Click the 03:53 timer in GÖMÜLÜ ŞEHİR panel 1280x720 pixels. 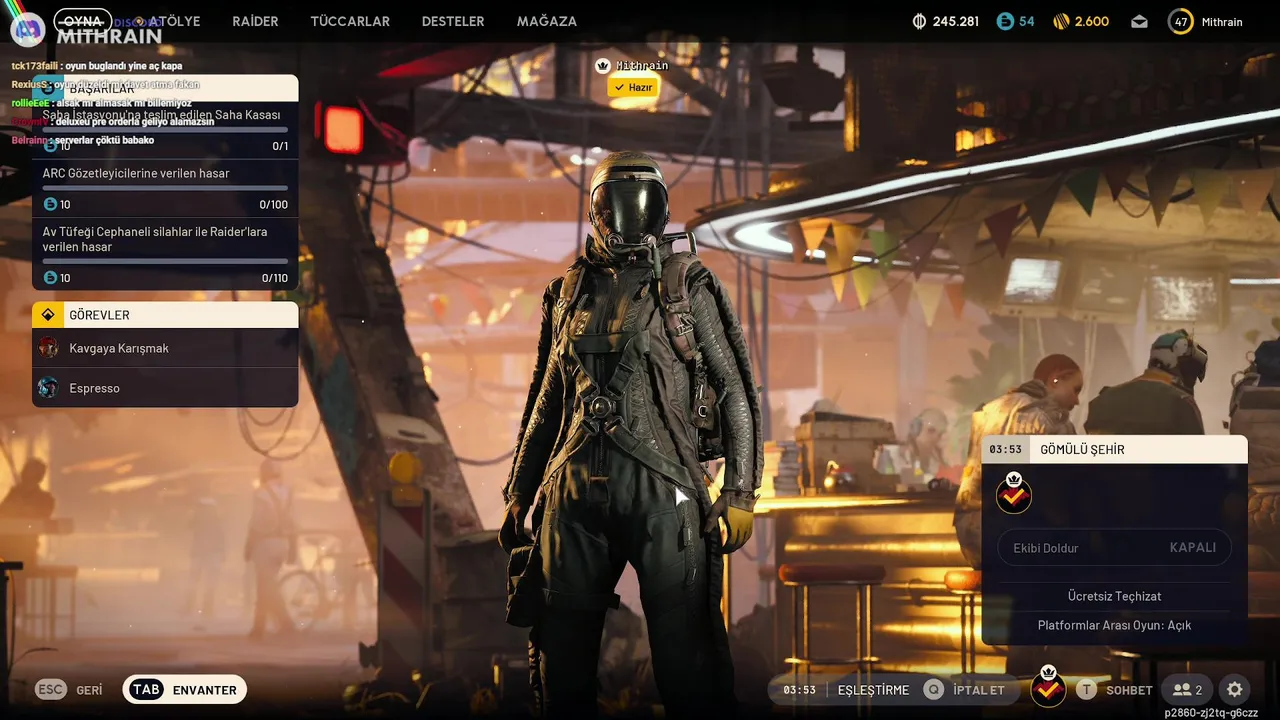pyautogui.click(x=1005, y=450)
